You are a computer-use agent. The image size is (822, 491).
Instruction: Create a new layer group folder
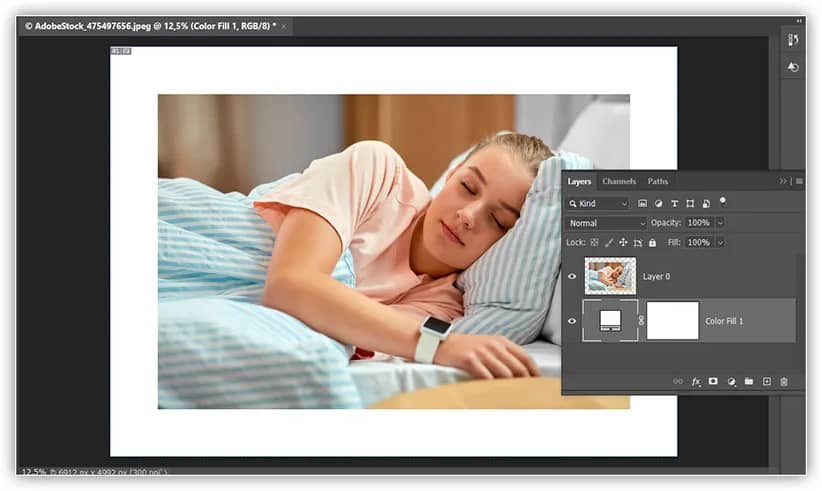tap(749, 382)
